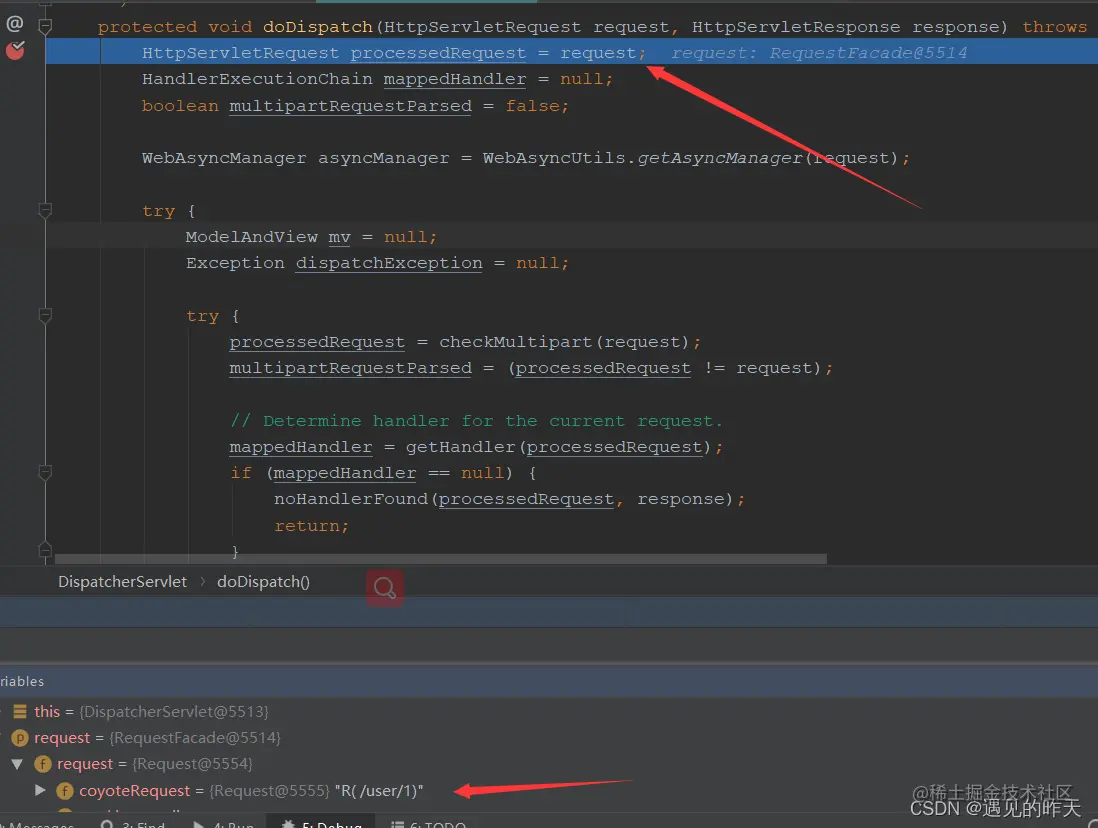Fold the inner try block in gutter
1098x828 pixels.
pyautogui.click(x=45, y=315)
